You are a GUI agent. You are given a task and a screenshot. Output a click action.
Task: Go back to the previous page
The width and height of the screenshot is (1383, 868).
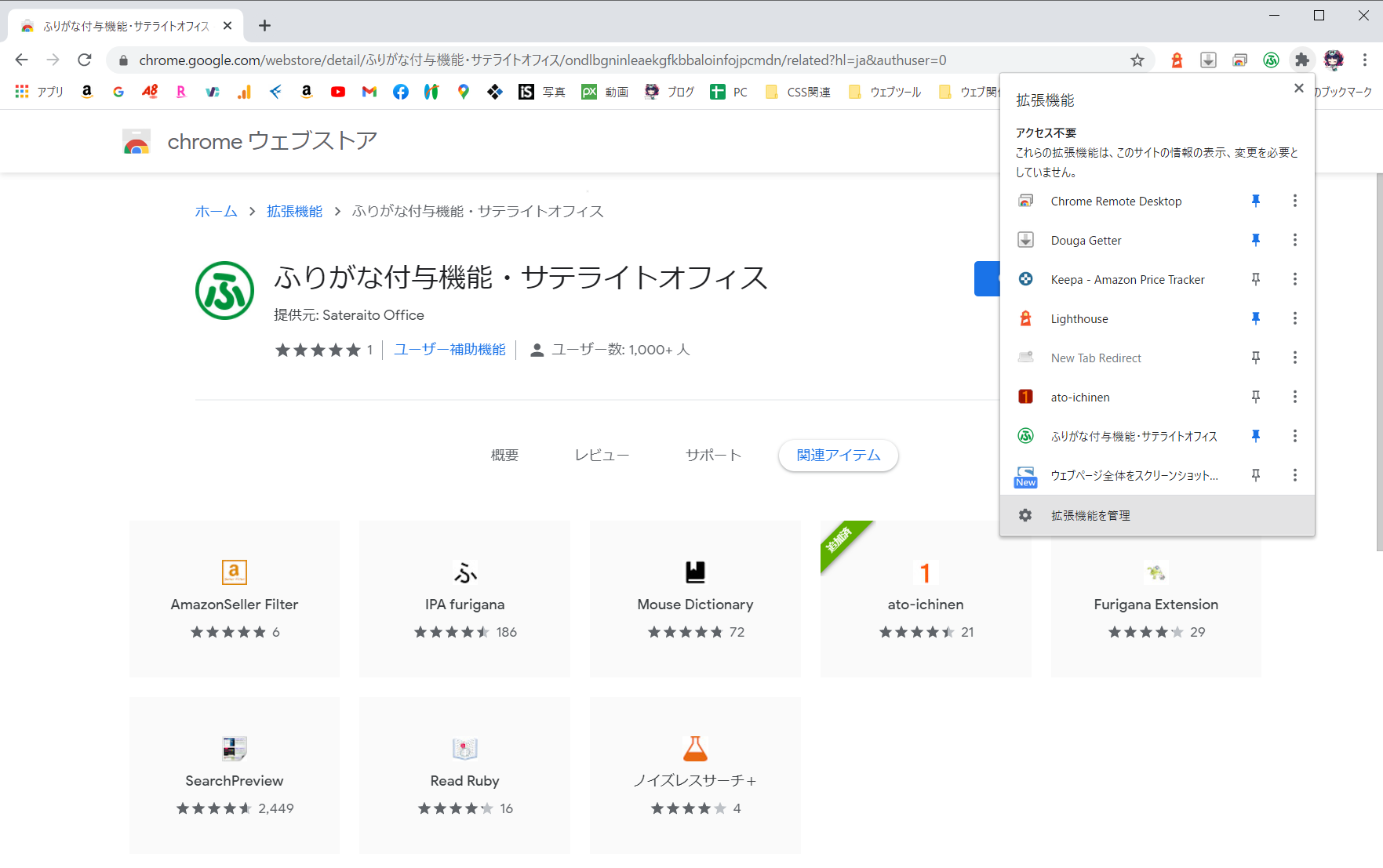pyautogui.click(x=22, y=60)
